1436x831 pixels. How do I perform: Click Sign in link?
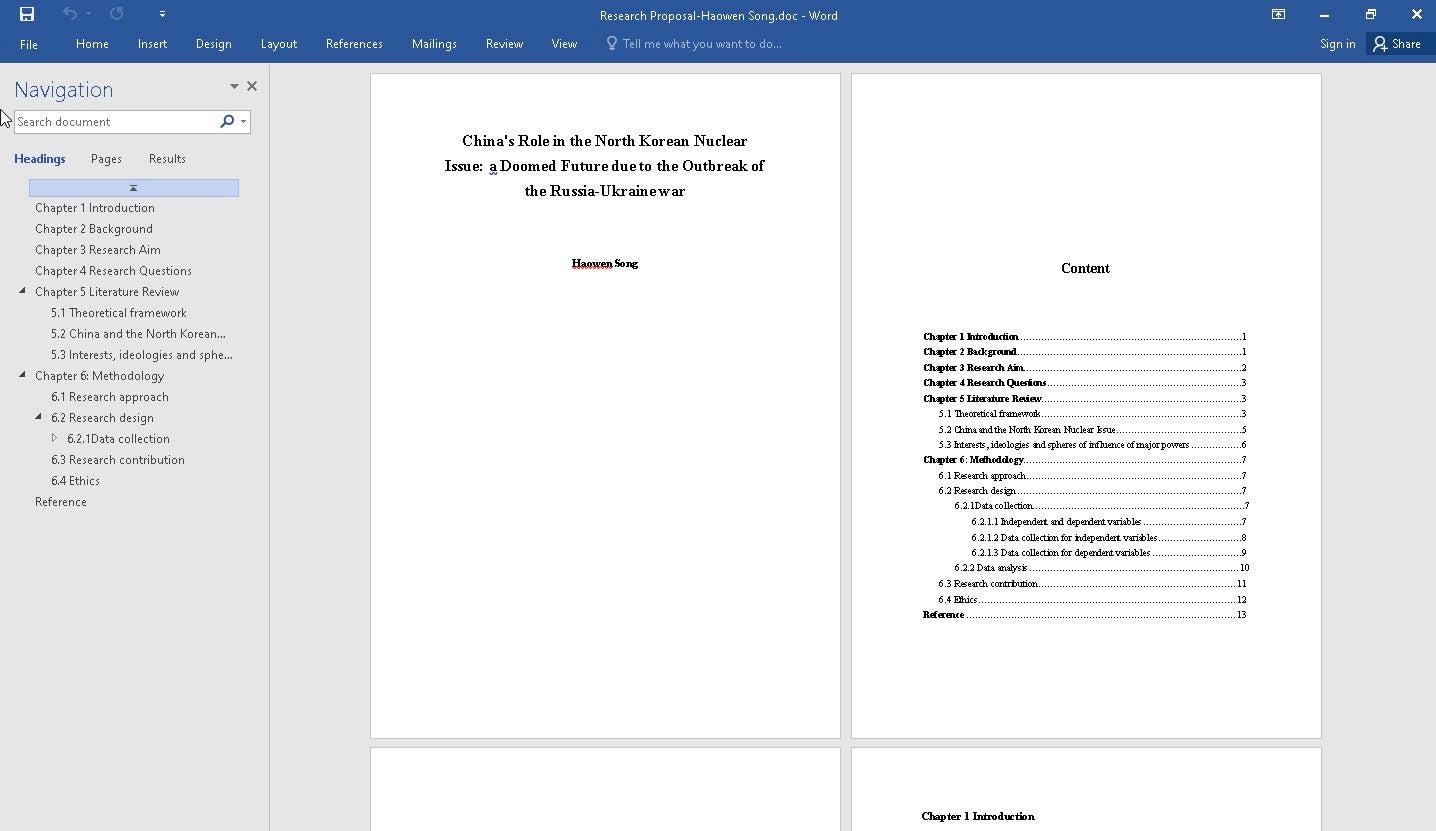[1337, 44]
